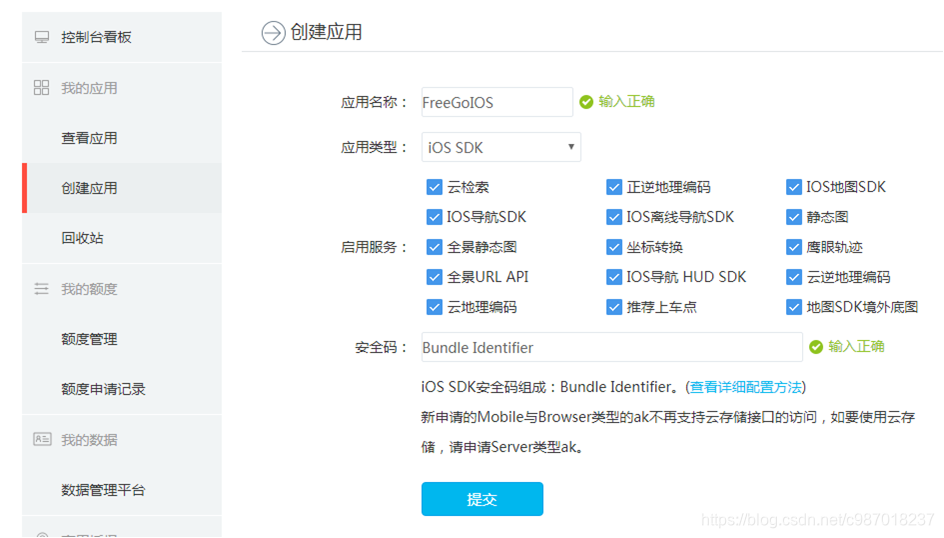The width and height of the screenshot is (944, 538).
Task: Disable the 云地理编码 checkbox
Action: click(434, 307)
